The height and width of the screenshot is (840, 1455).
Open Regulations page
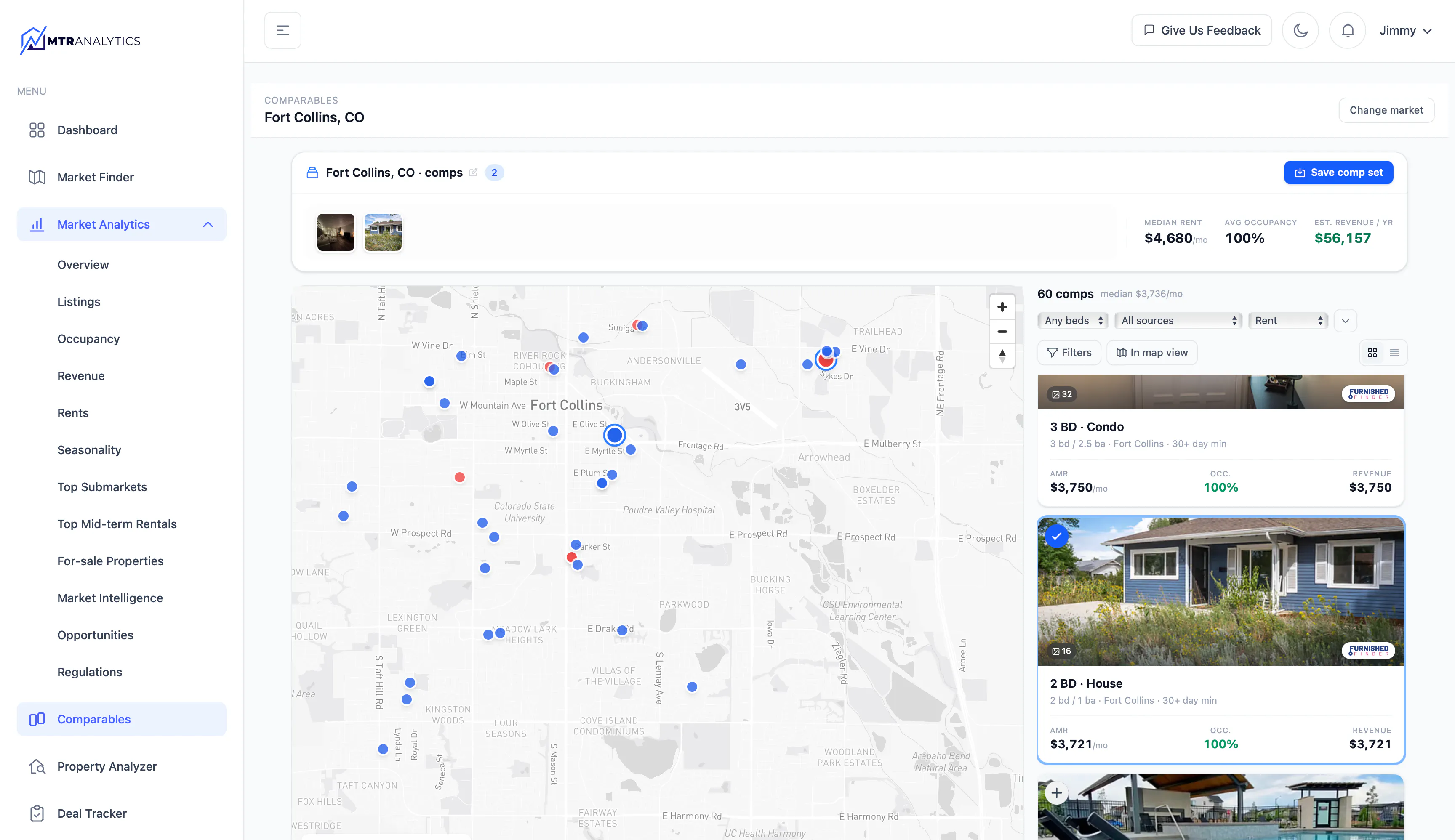pos(89,672)
